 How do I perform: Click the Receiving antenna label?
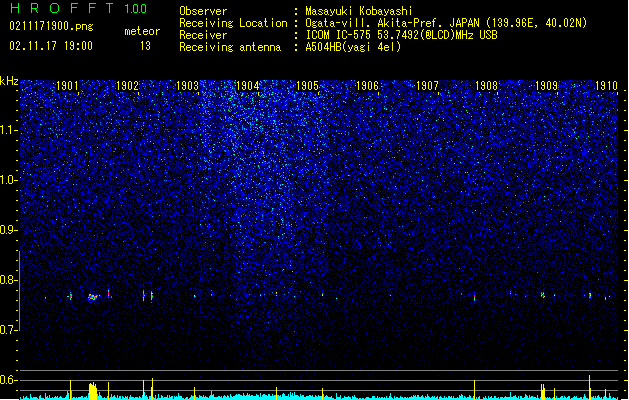point(230,47)
